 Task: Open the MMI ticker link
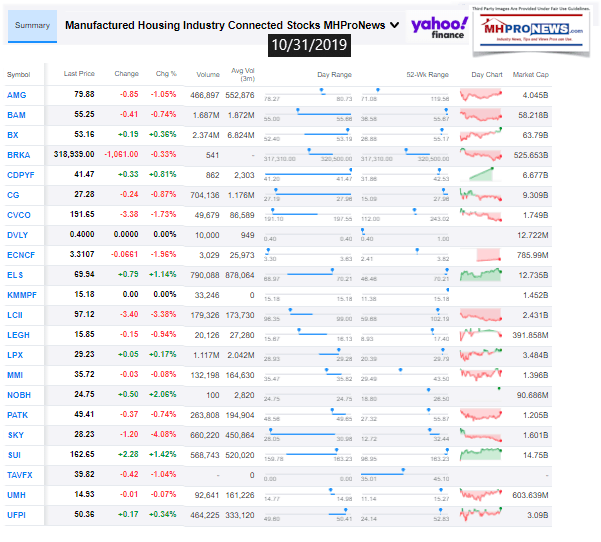[15, 375]
